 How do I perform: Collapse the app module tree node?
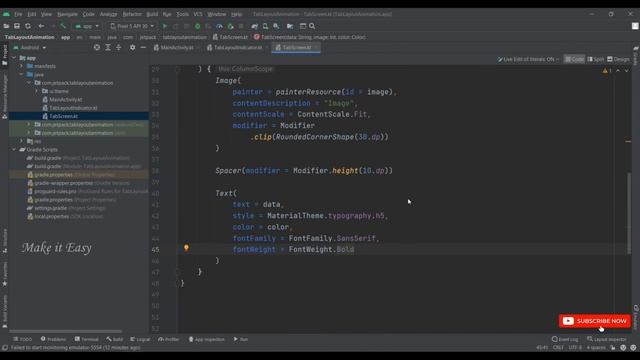pyautogui.click(x=14, y=58)
